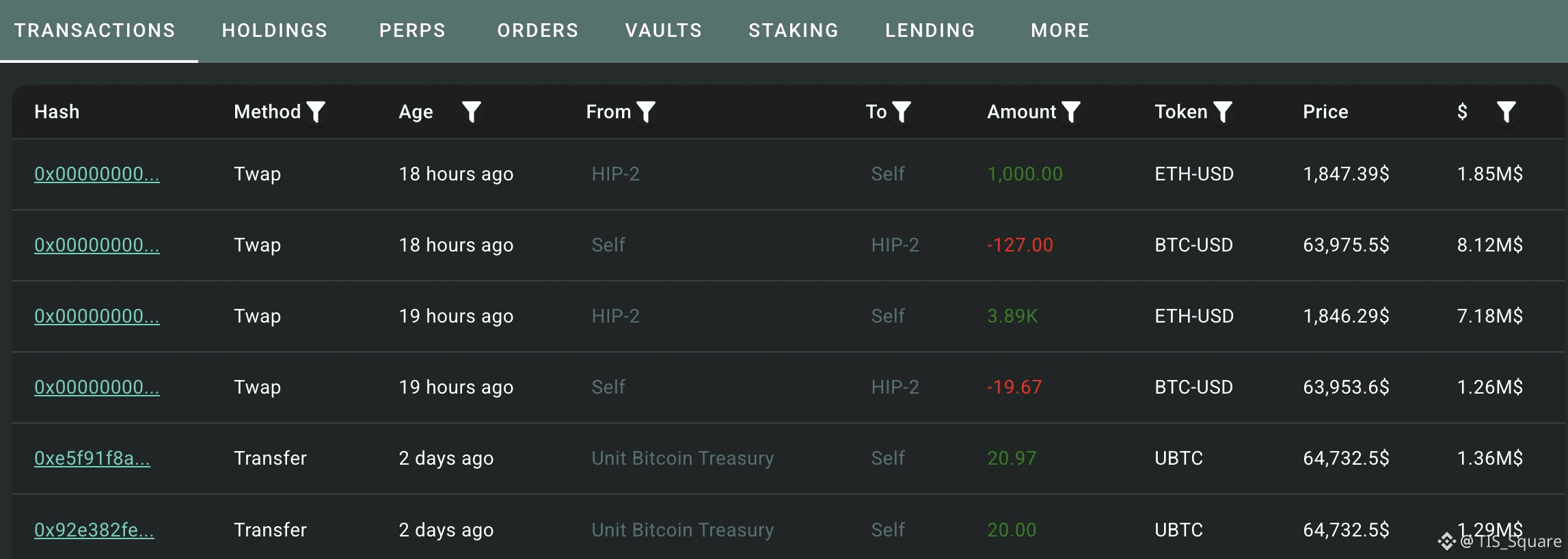Click Unit Bitcoin Treasury in the 20.97 UBTC row
Viewport: 1568px width, 559px height.
point(683,458)
